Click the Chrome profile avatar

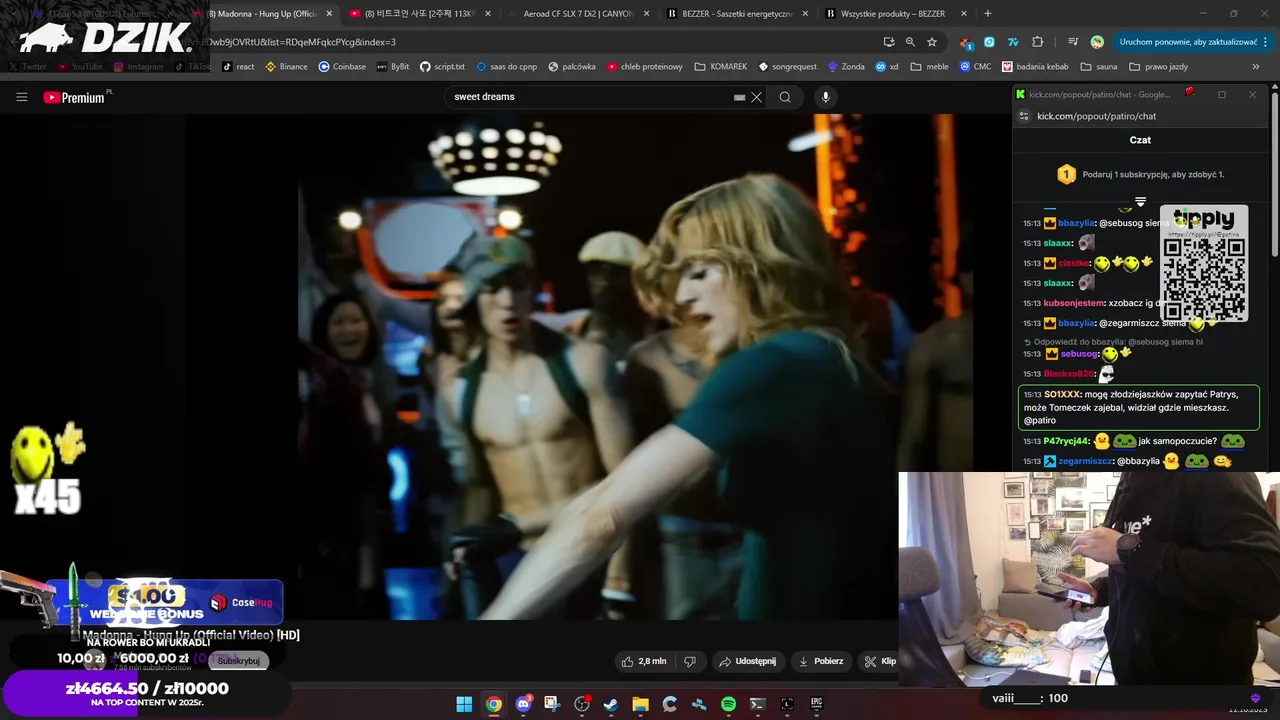(x=1097, y=42)
